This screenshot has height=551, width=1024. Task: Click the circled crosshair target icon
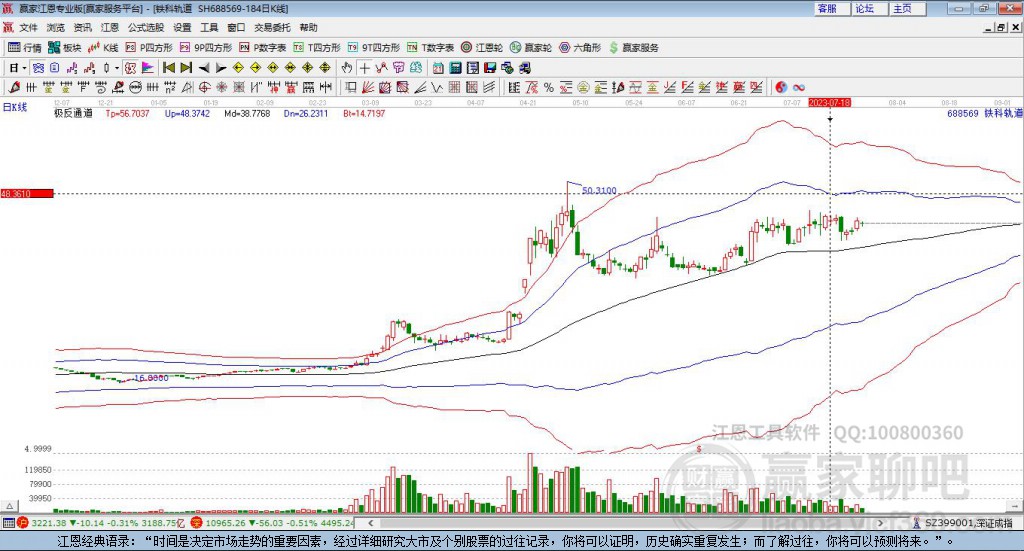pos(204,87)
